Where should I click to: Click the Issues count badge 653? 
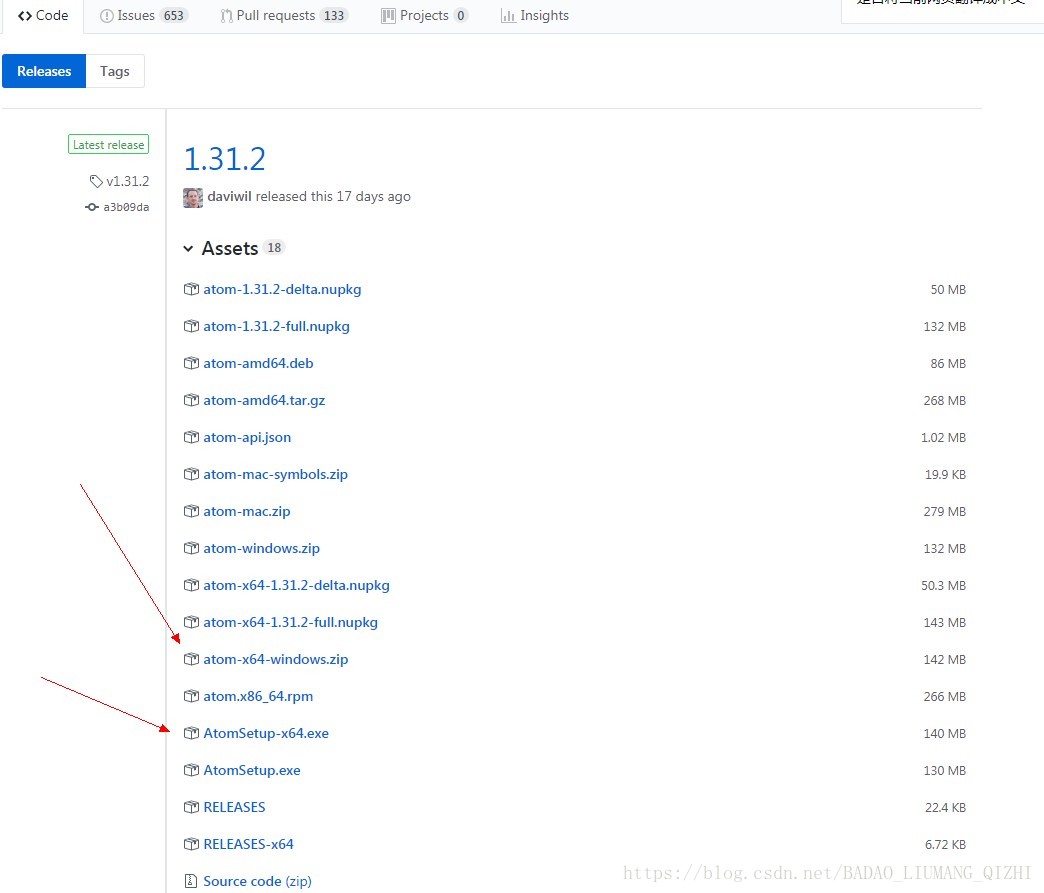coord(174,15)
